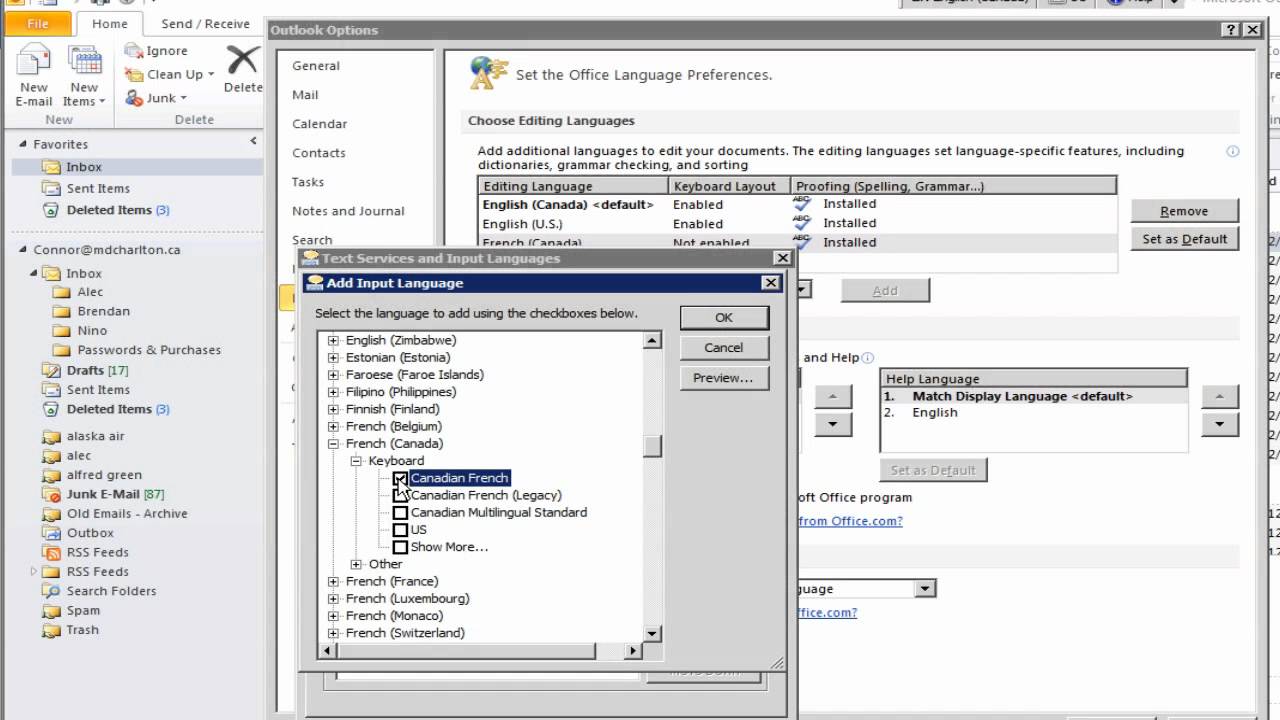Viewport: 1280px width, 720px height.
Task: Select the Tasks options category
Action: pyautogui.click(x=308, y=182)
